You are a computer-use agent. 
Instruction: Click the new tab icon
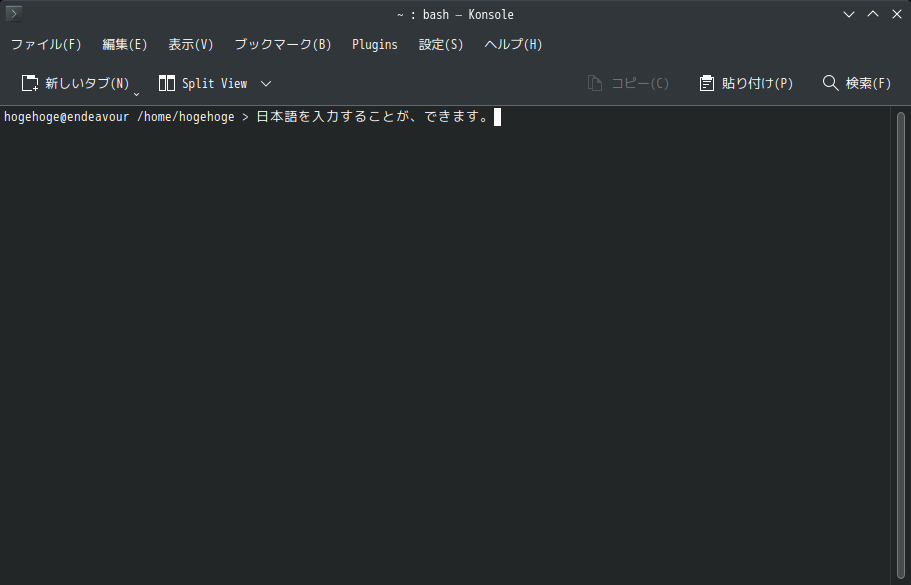[x=30, y=83]
